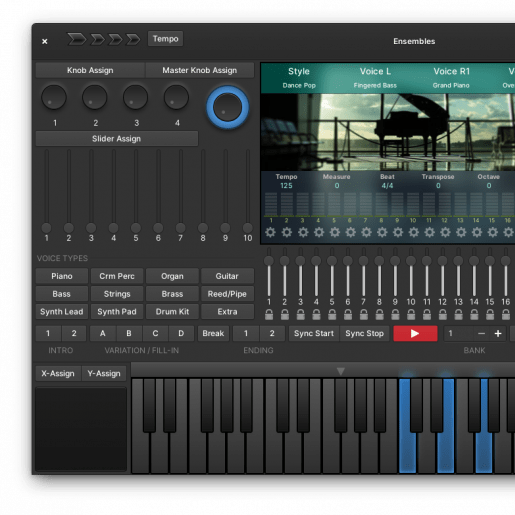The image size is (515, 515).
Task: Select the Drum Kit voice type
Action: 172,312
